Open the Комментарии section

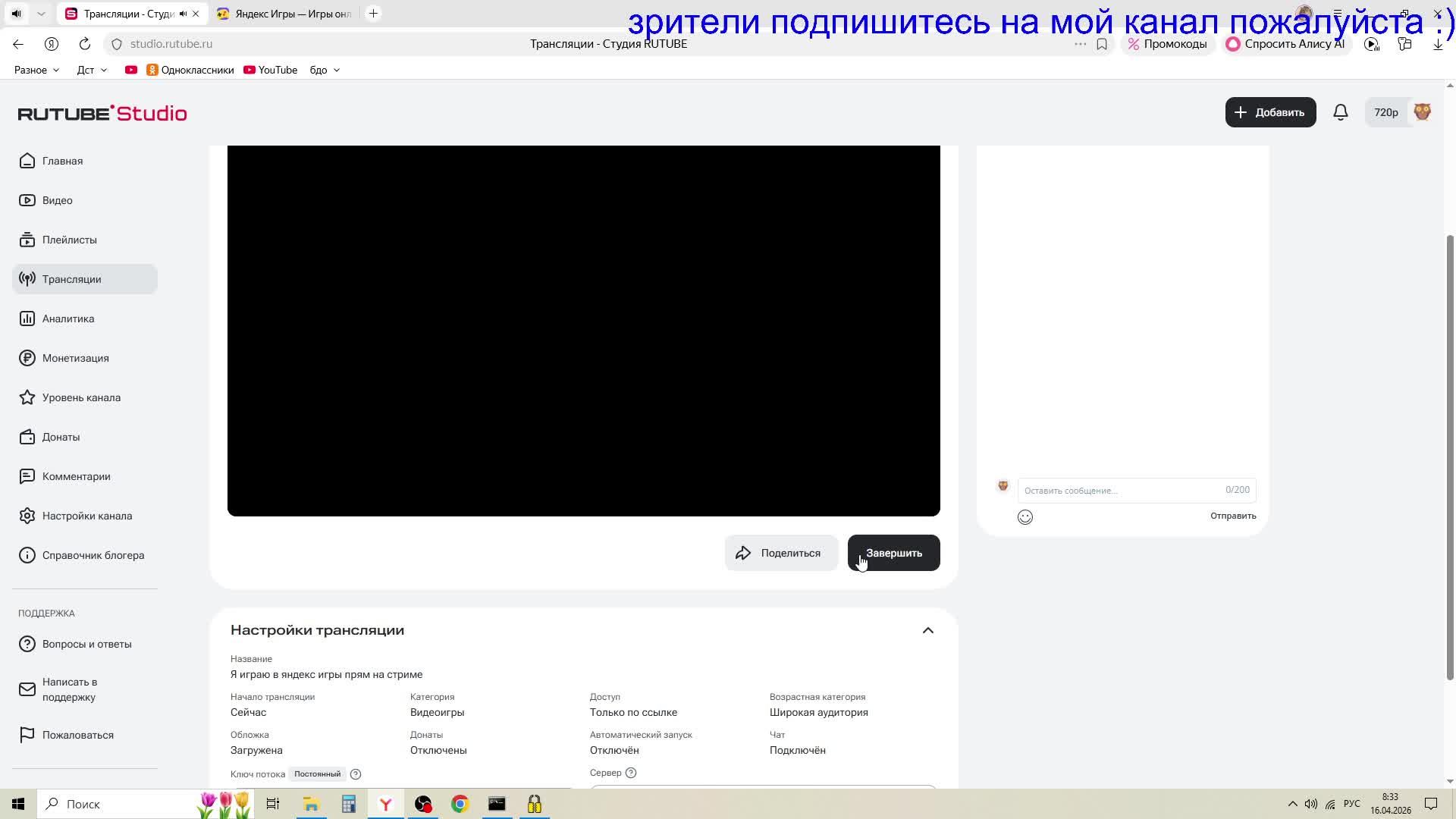76,476
